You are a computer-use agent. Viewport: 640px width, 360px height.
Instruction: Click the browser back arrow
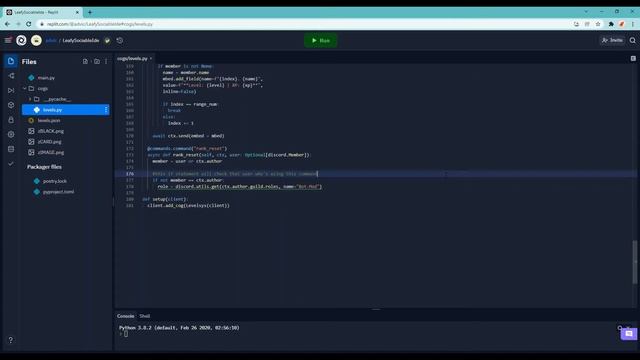[x=7, y=24]
